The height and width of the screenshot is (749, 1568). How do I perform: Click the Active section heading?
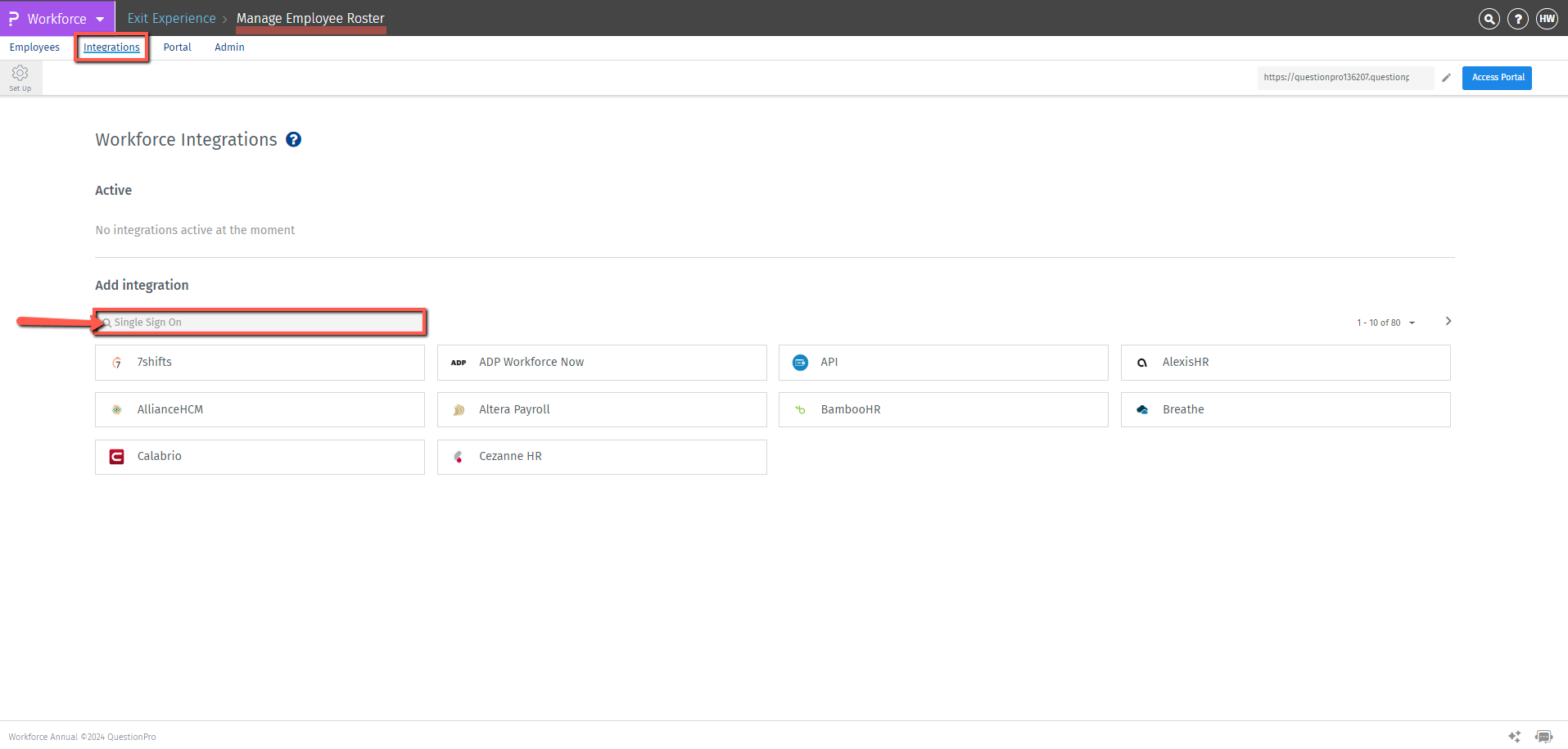click(x=113, y=190)
